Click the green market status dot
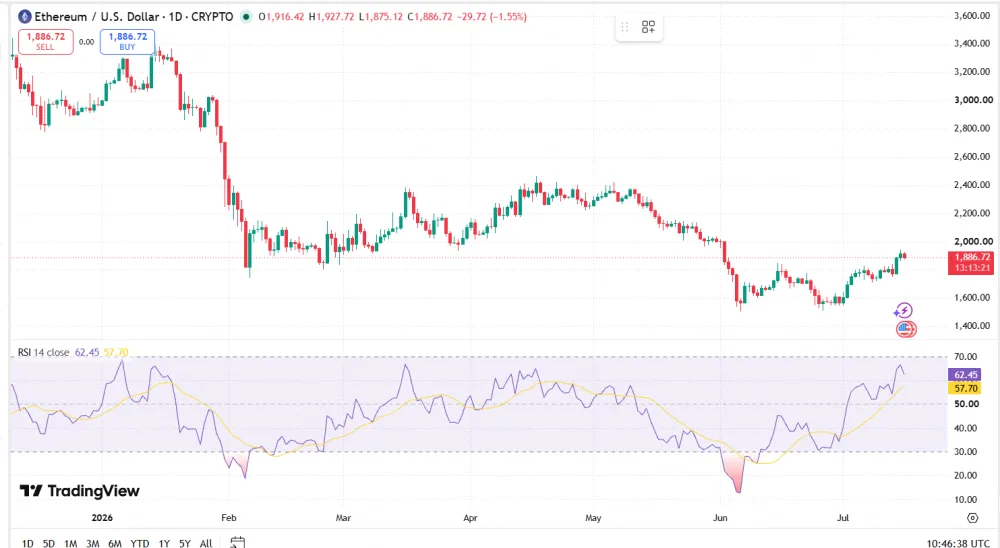The image size is (1000, 548). tap(246, 17)
